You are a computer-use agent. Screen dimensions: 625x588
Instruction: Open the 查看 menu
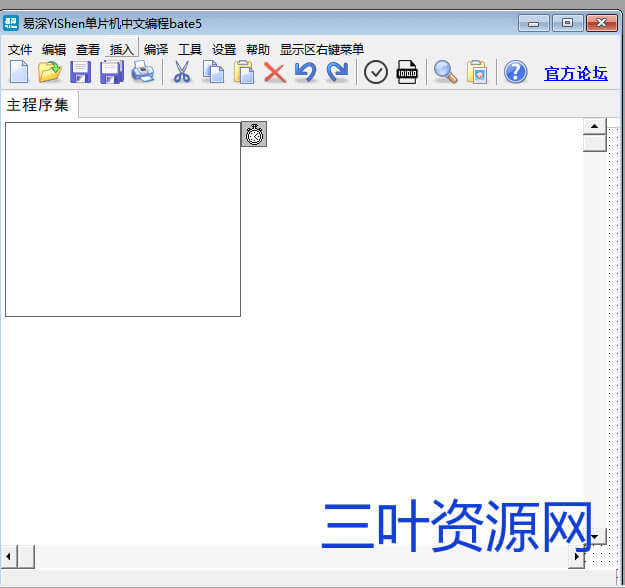[x=88, y=49]
